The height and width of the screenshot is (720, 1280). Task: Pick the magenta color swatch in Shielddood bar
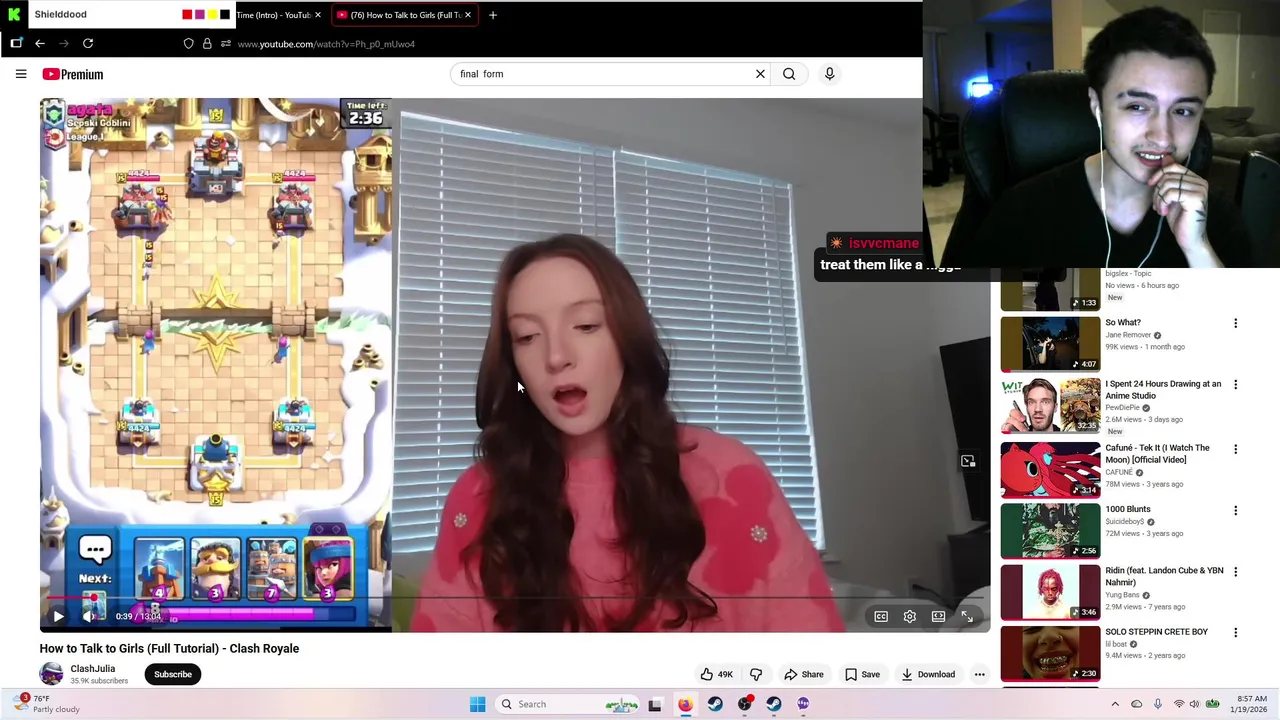click(x=199, y=15)
